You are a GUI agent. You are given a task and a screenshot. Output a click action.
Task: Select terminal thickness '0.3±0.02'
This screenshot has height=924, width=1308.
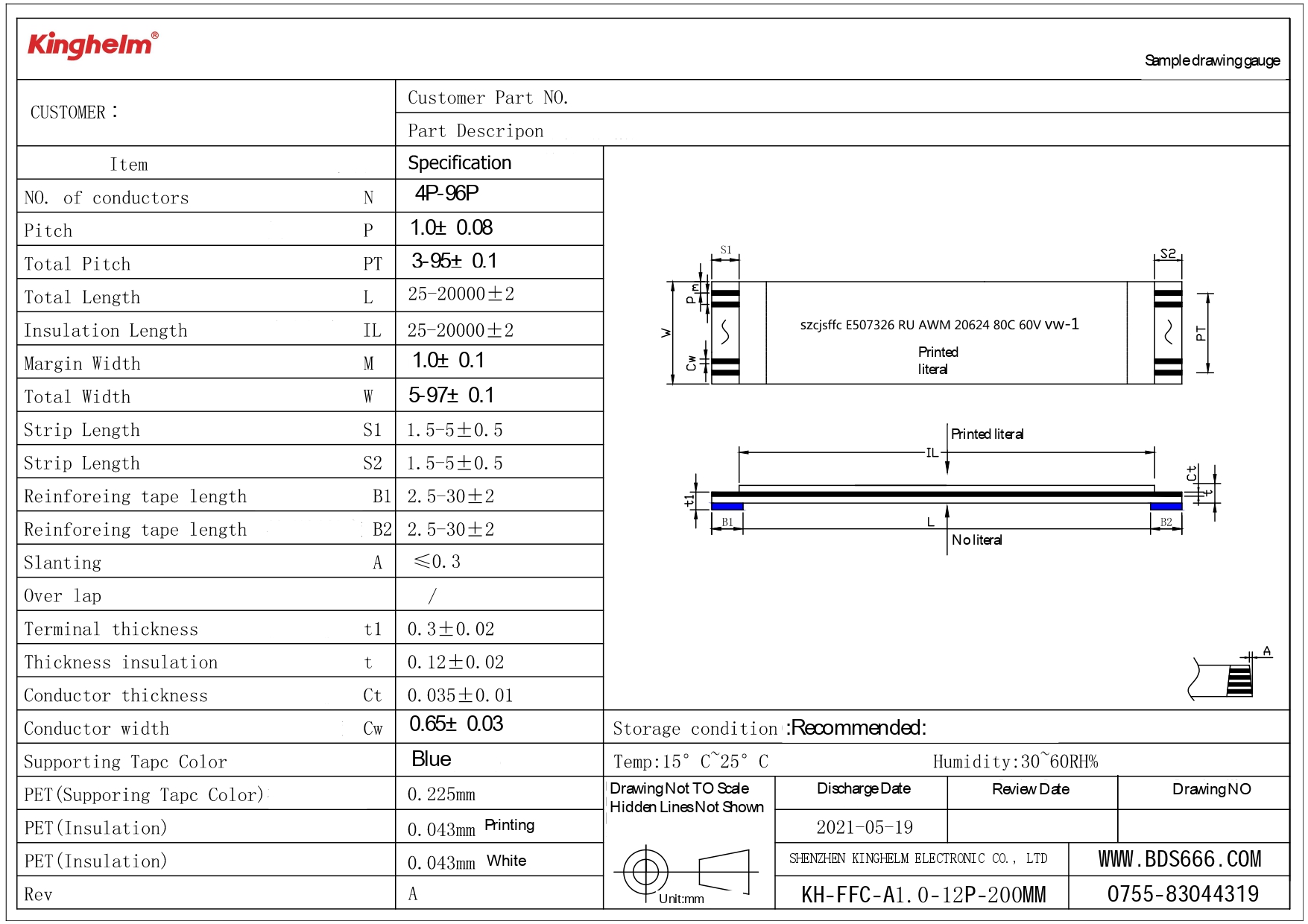tap(451, 629)
